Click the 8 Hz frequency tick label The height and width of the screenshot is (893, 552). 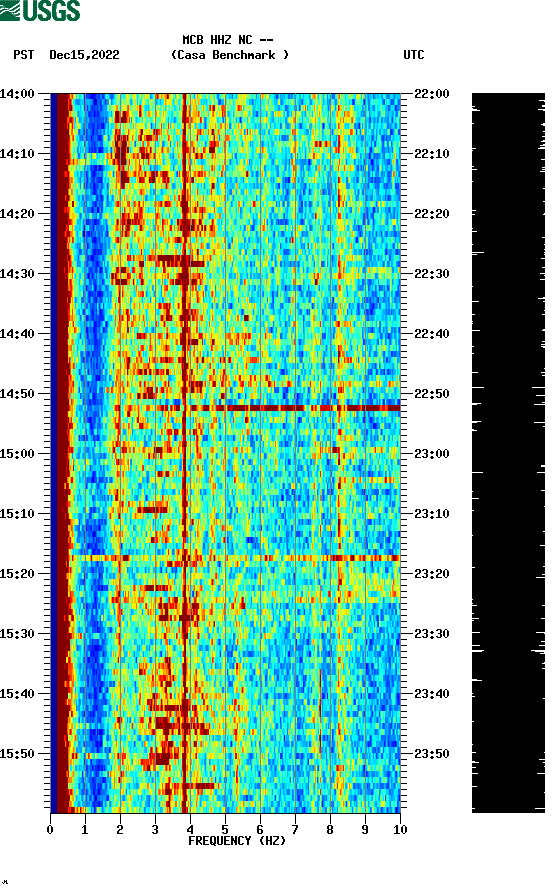click(x=330, y=830)
